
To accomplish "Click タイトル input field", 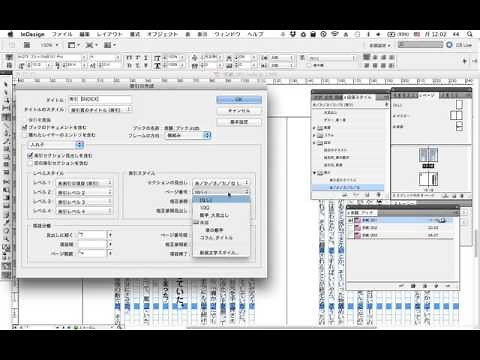I will click(x=100, y=99).
